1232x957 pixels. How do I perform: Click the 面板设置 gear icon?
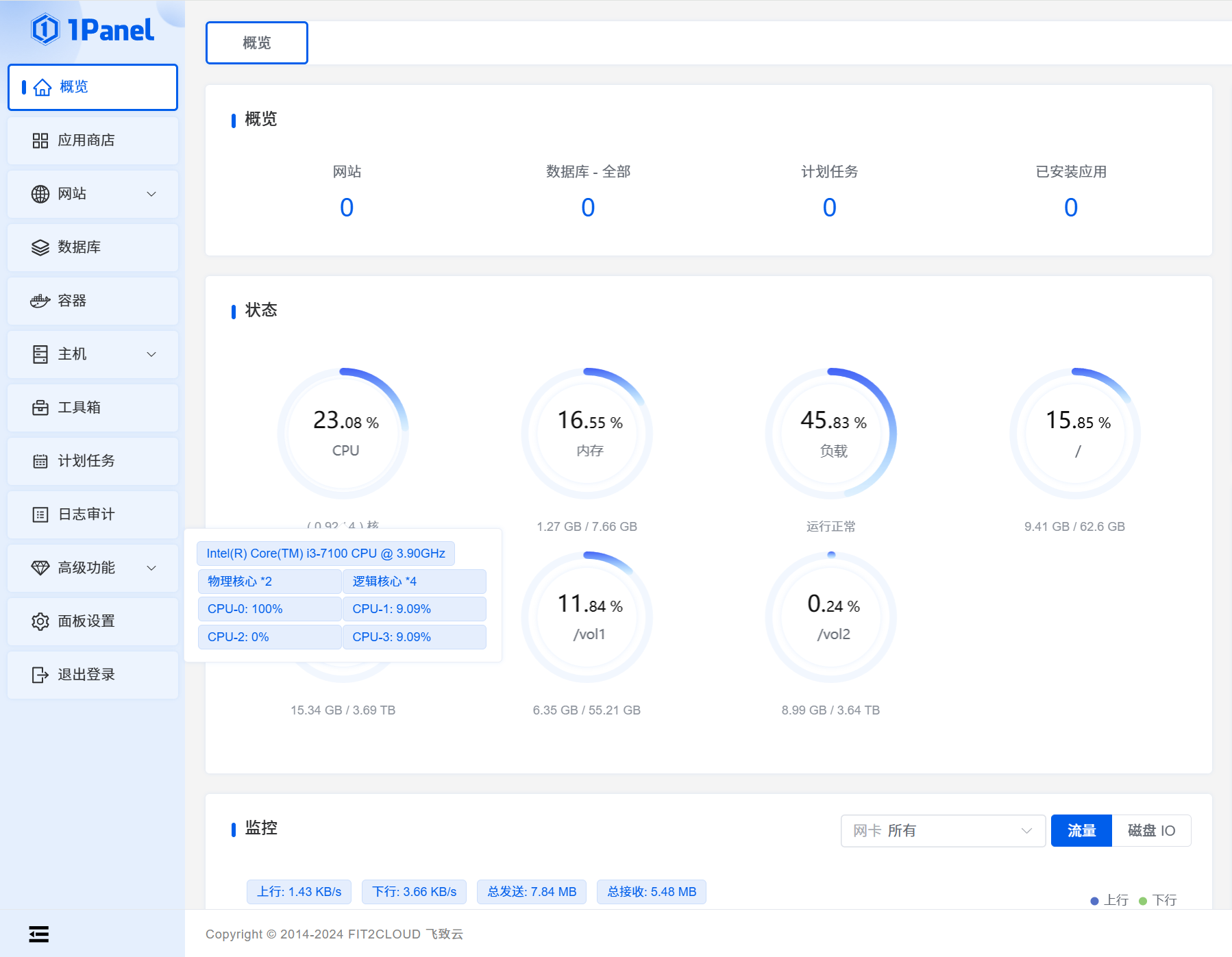(x=40, y=621)
